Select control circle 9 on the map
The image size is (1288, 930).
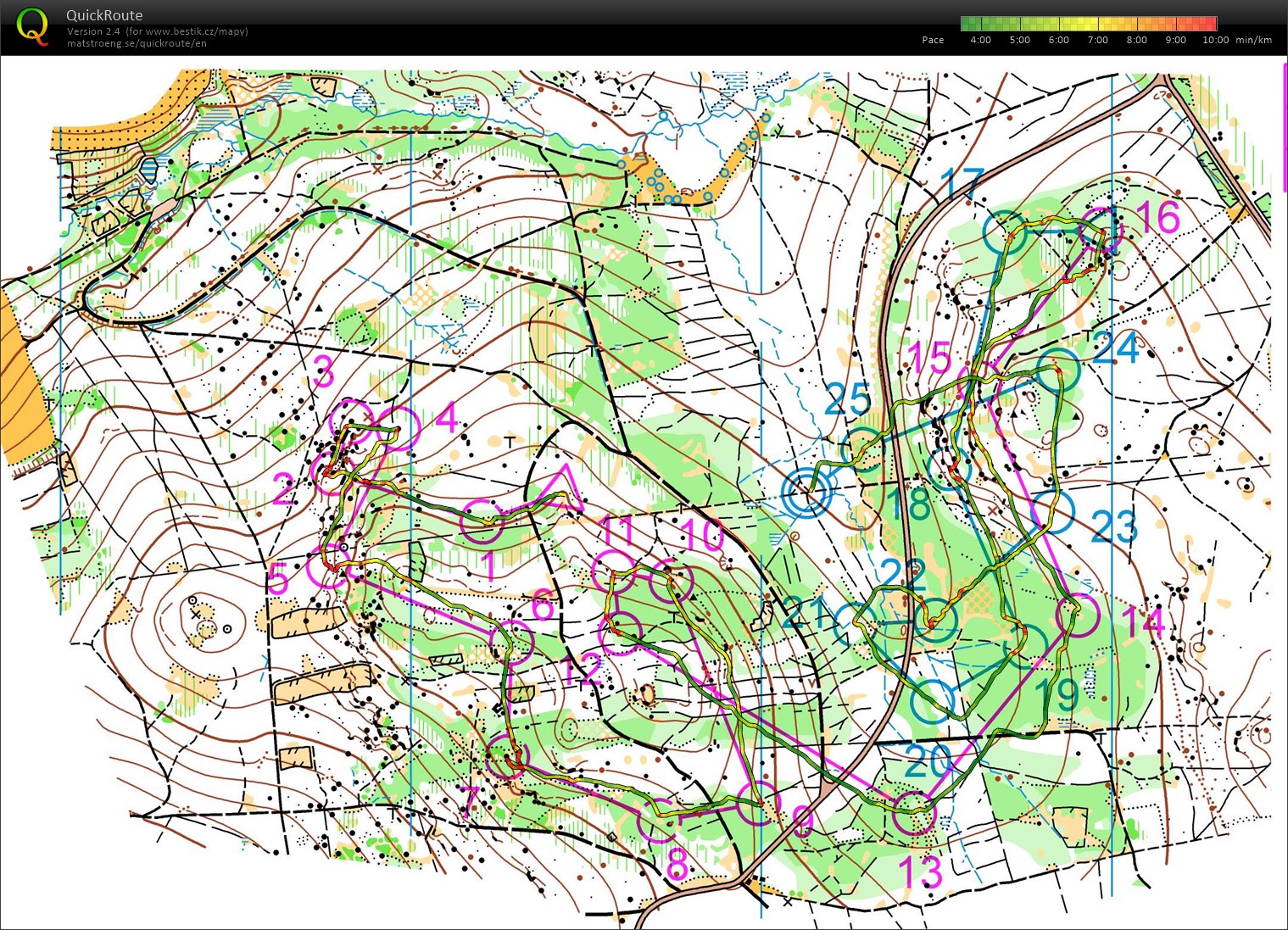[x=759, y=804]
